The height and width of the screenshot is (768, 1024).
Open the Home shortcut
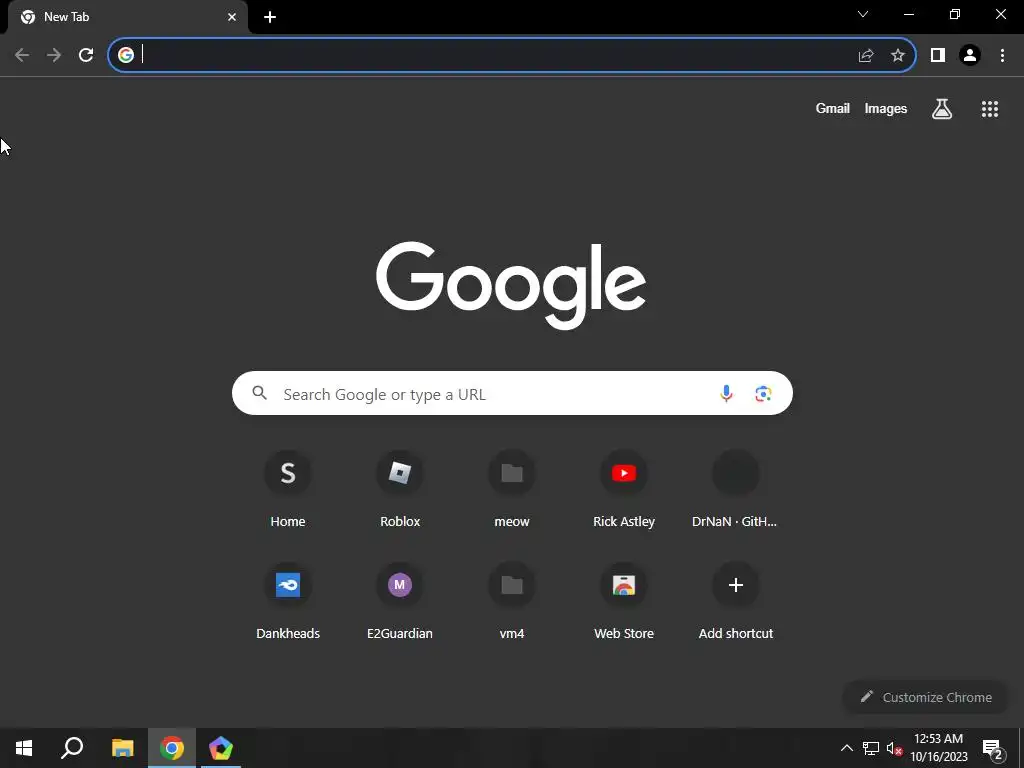point(288,488)
